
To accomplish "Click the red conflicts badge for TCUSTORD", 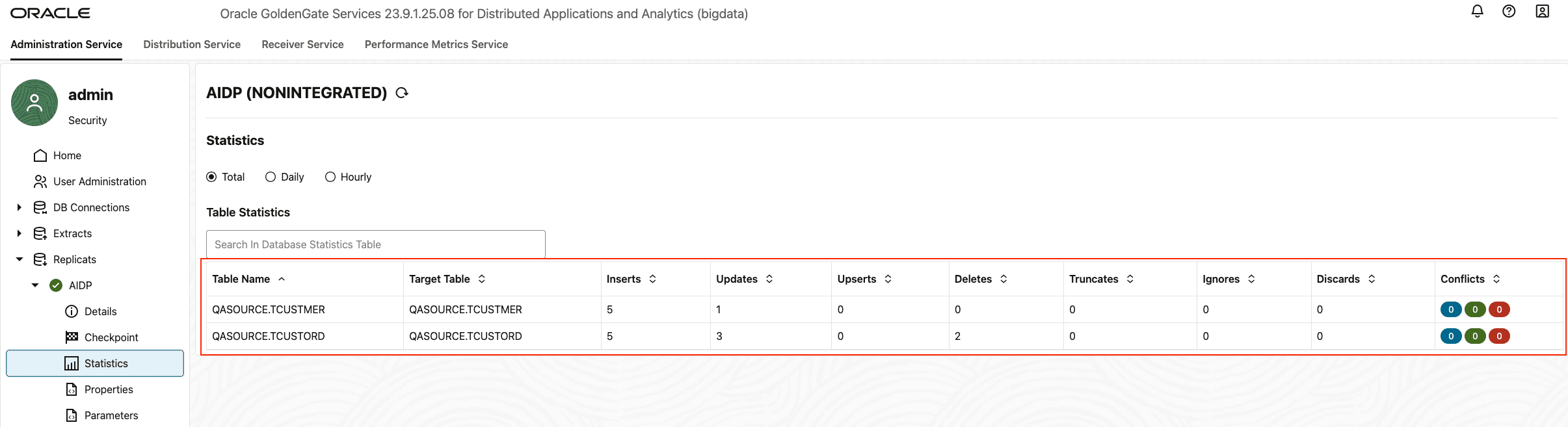I will [1499, 336].
